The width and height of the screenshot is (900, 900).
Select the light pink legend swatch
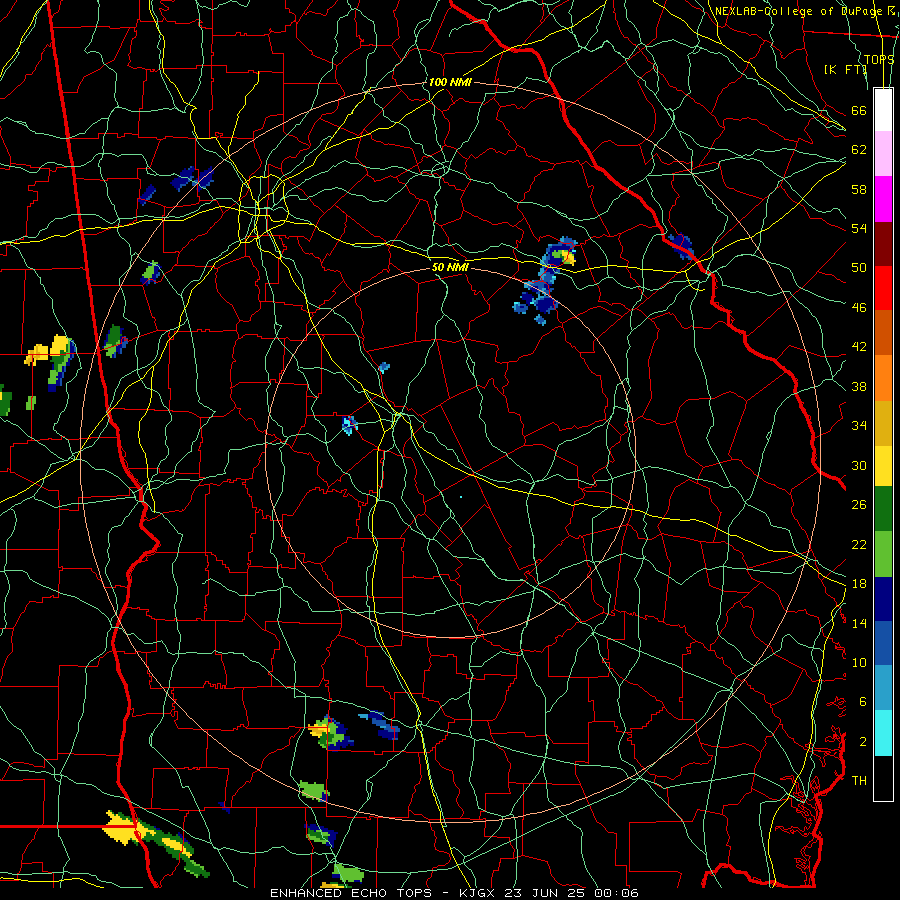tap(883, 154)
